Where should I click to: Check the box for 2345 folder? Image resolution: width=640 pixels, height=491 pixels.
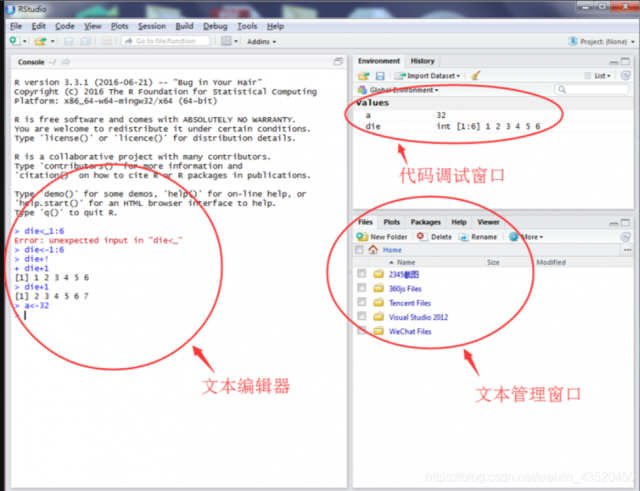(362, 273)
